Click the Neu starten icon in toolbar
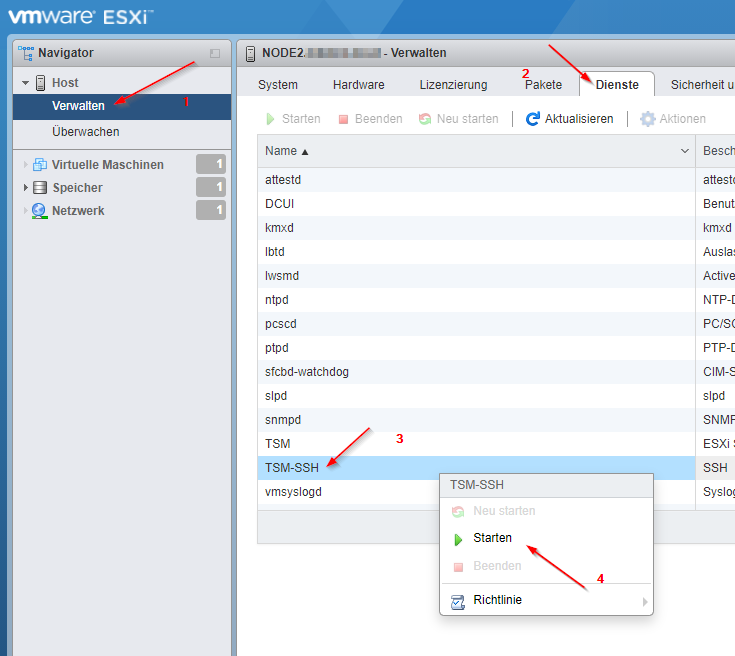The height and width of the screenshot is (656, 735). click(x=425, y=119)
